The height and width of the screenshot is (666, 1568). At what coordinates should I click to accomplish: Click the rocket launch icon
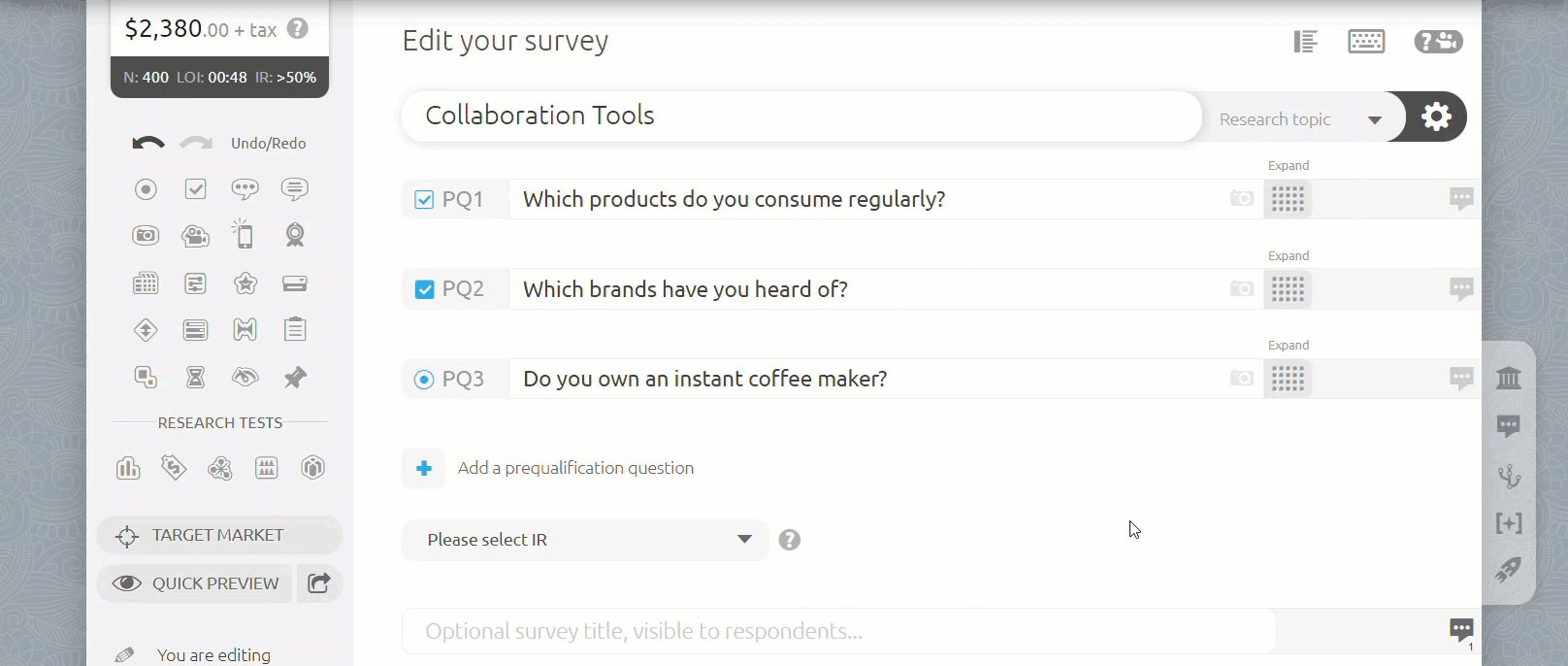pos(1508,569)
